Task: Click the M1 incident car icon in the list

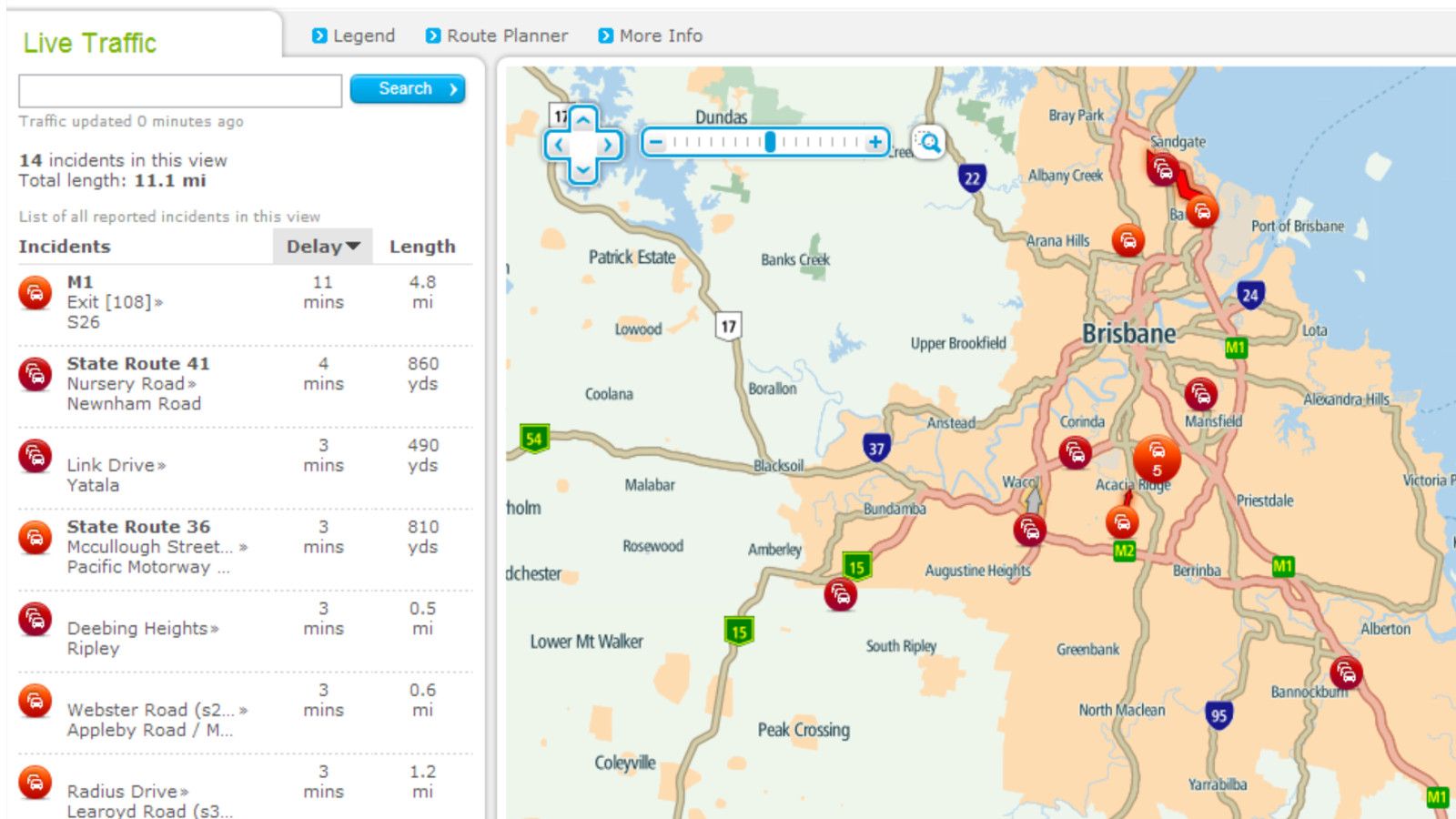Action: point(35,291)
